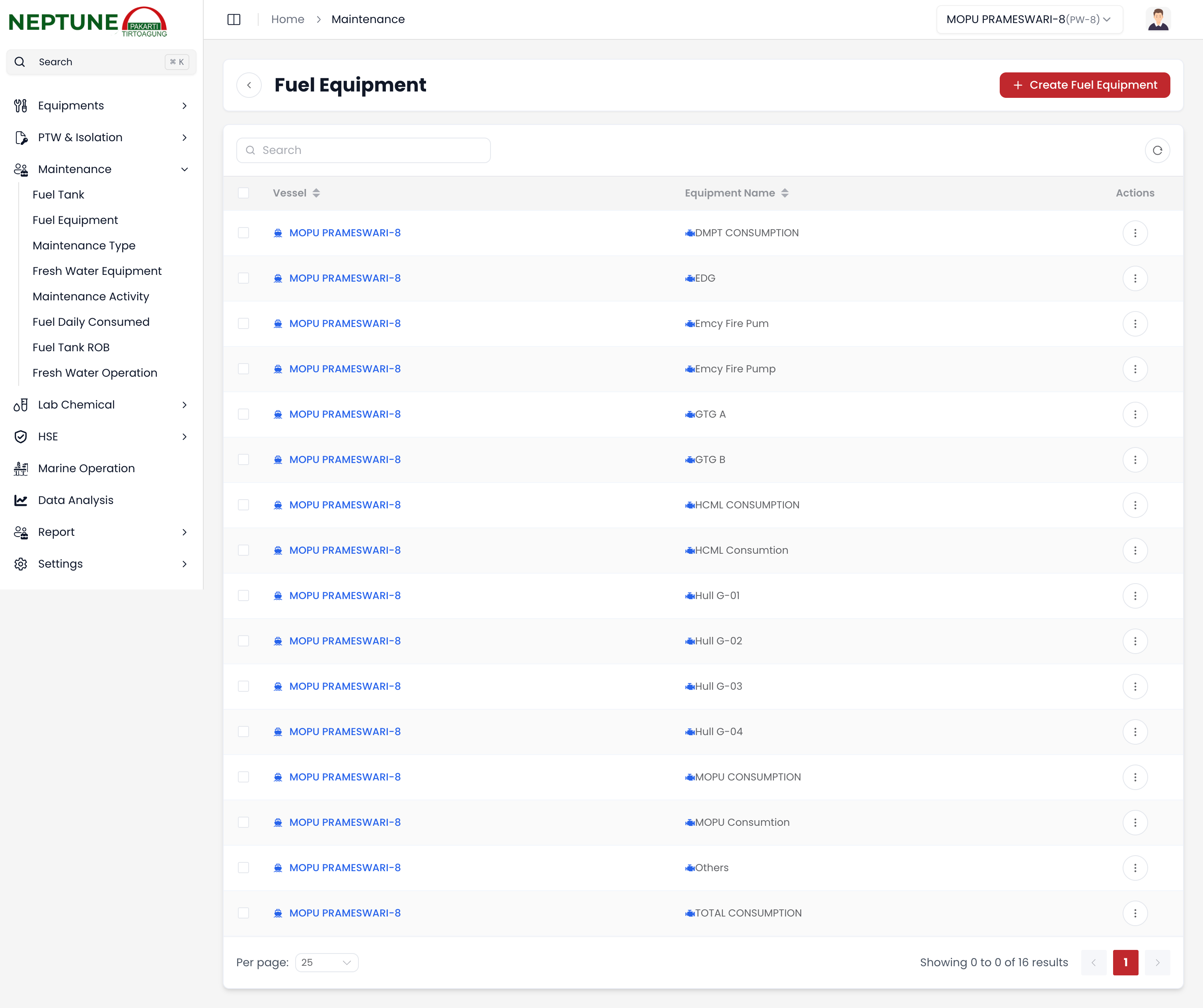Open Fuel Daily Consumed submenu item
The image size is (1203, 1008).
coord(91,322)
